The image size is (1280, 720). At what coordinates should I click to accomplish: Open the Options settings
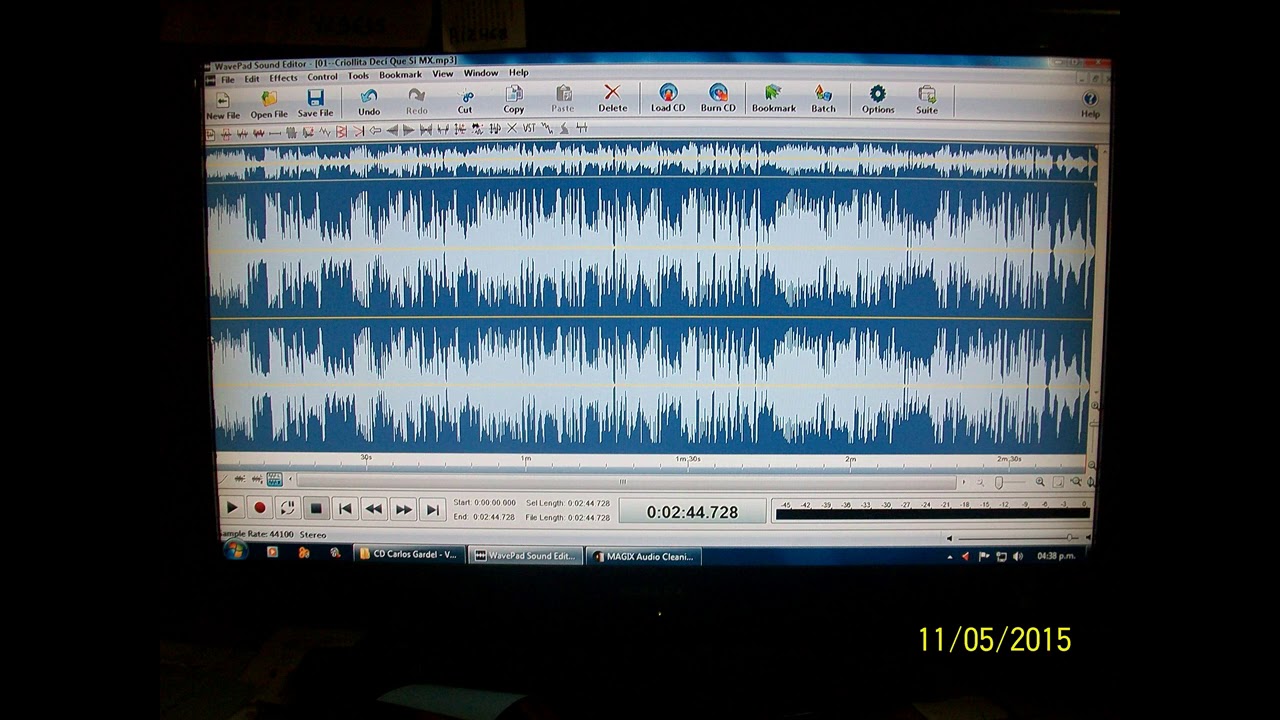[877, 99]
